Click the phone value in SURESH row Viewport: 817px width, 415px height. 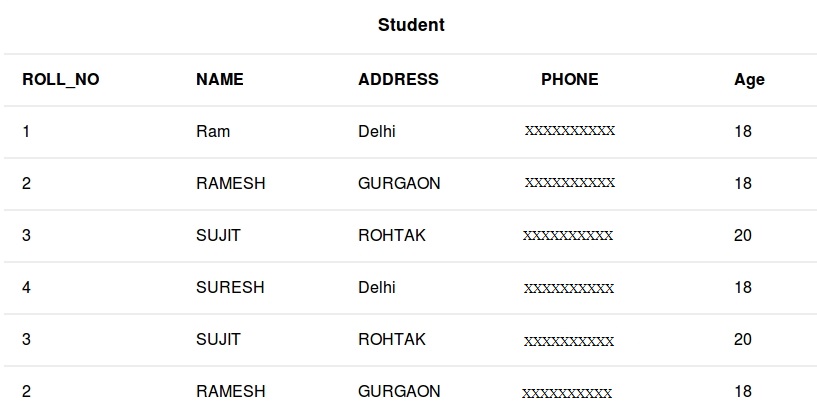click(568, 288)
